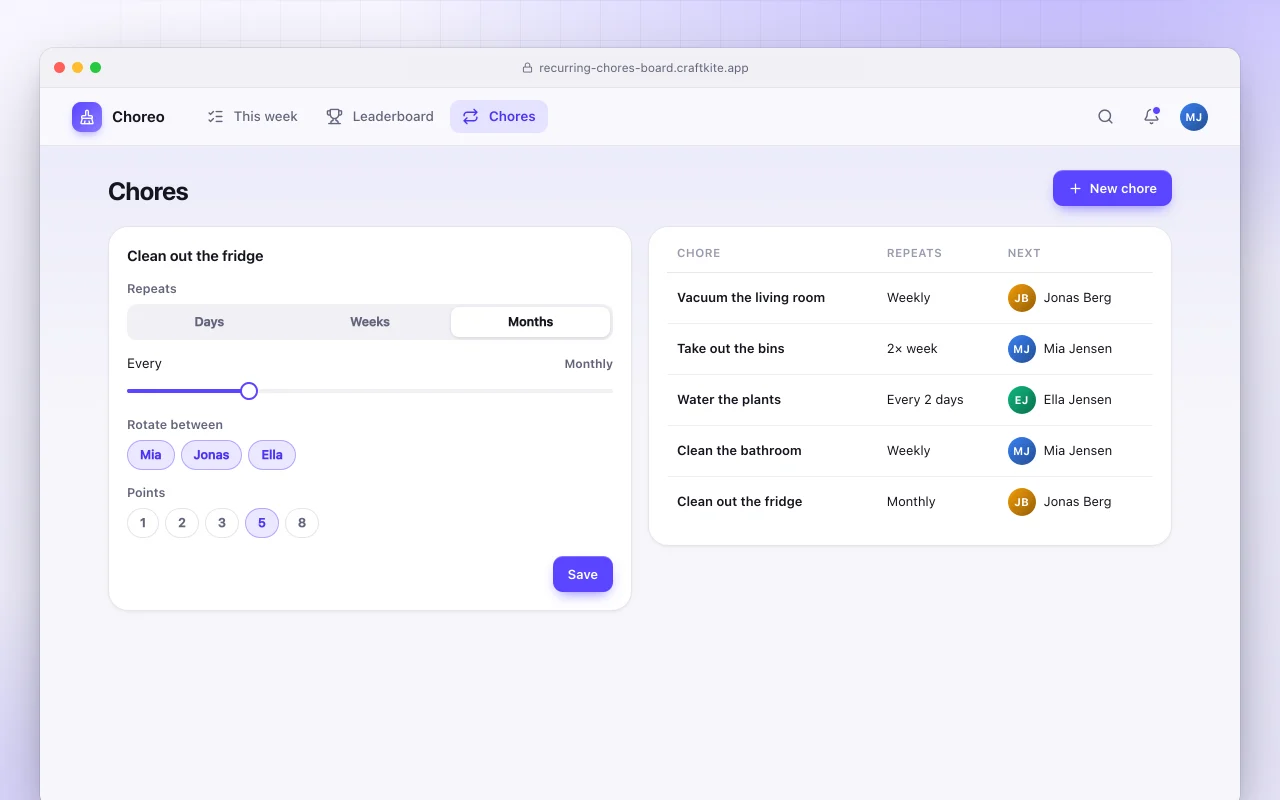Click the New chore button

1112,188
